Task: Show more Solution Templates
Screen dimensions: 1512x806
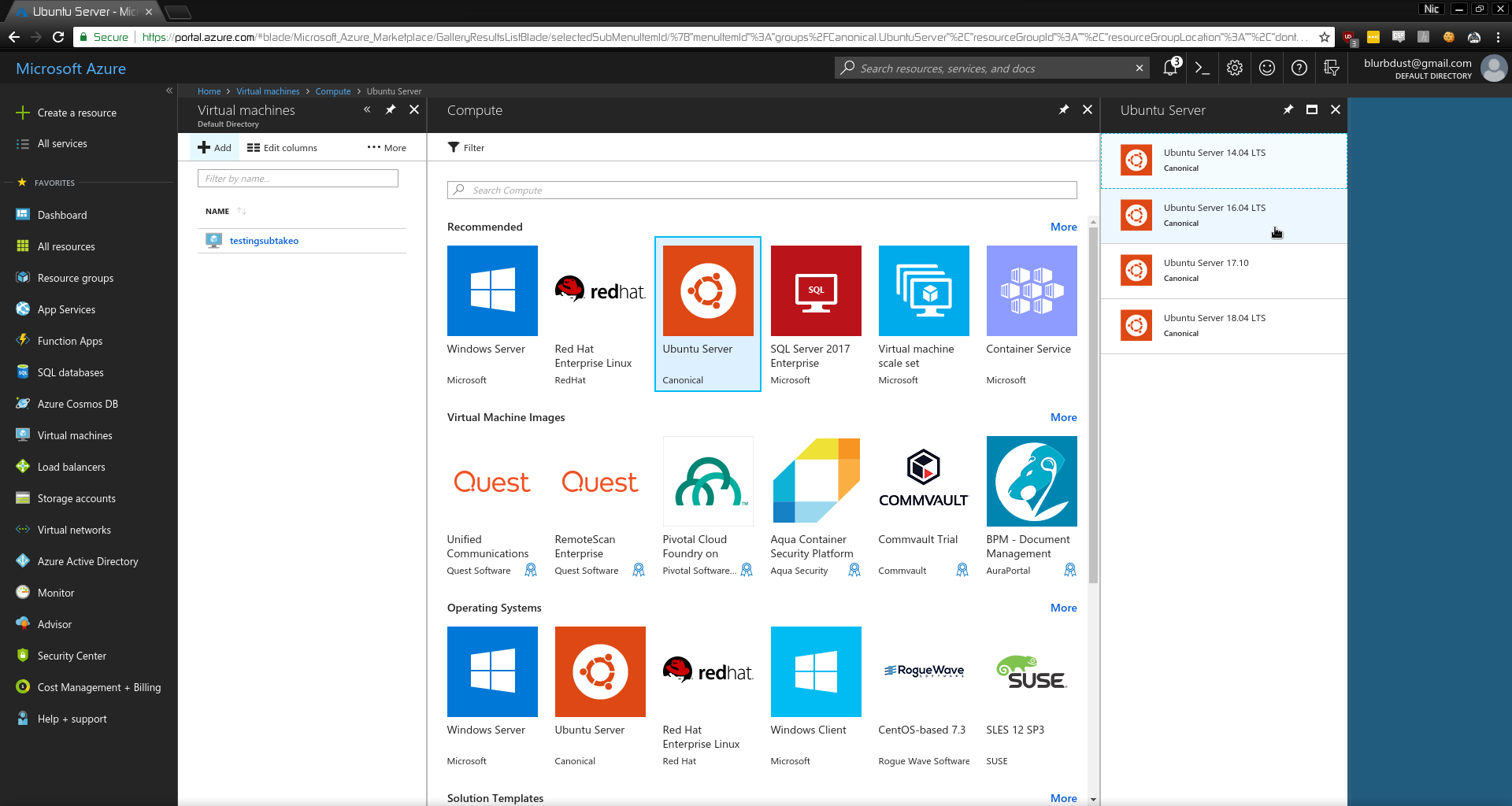Action: (x=1064, y=798)
